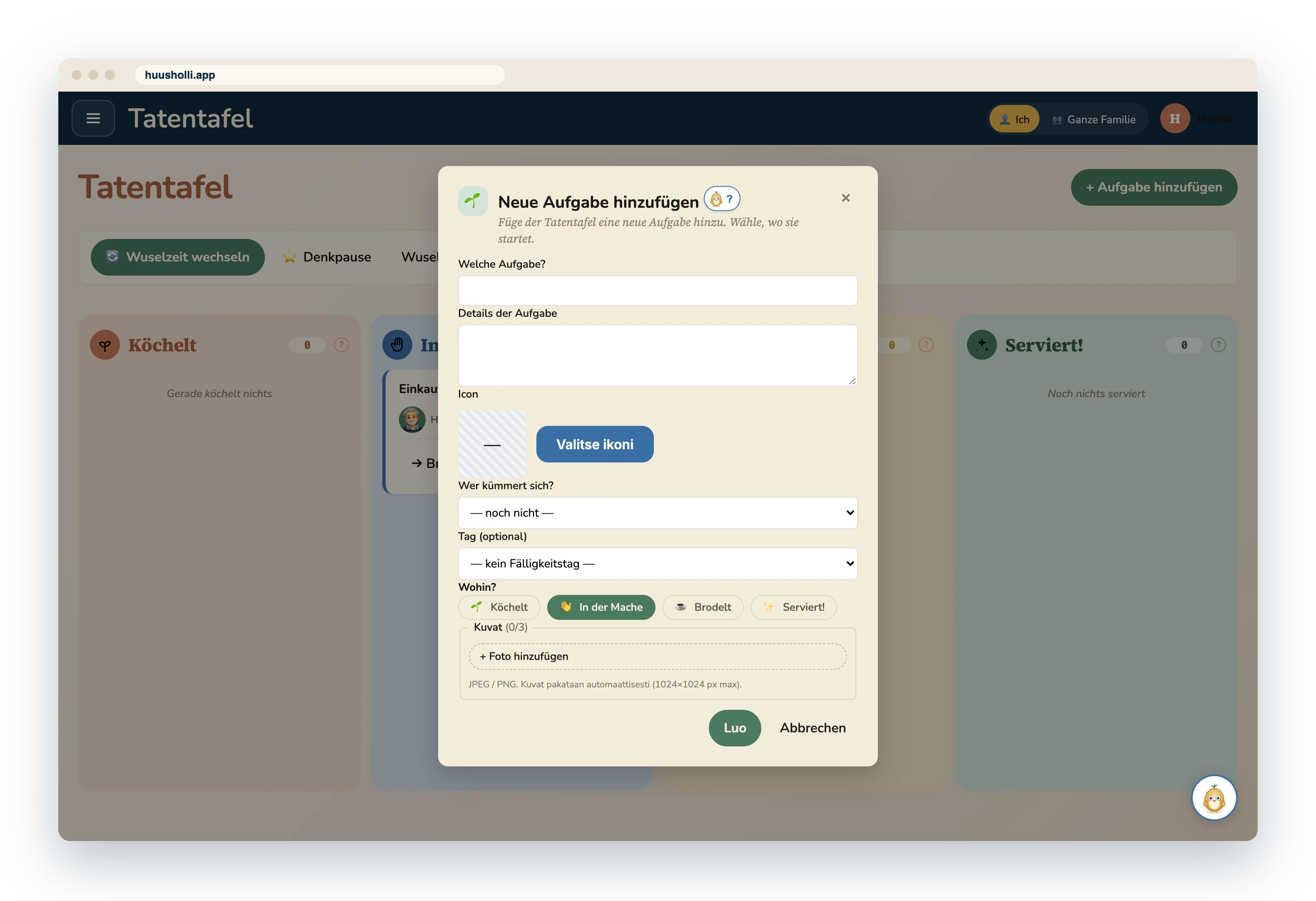Select In der Mache as destination
The image size is (1316, 901).
point(601,607)
